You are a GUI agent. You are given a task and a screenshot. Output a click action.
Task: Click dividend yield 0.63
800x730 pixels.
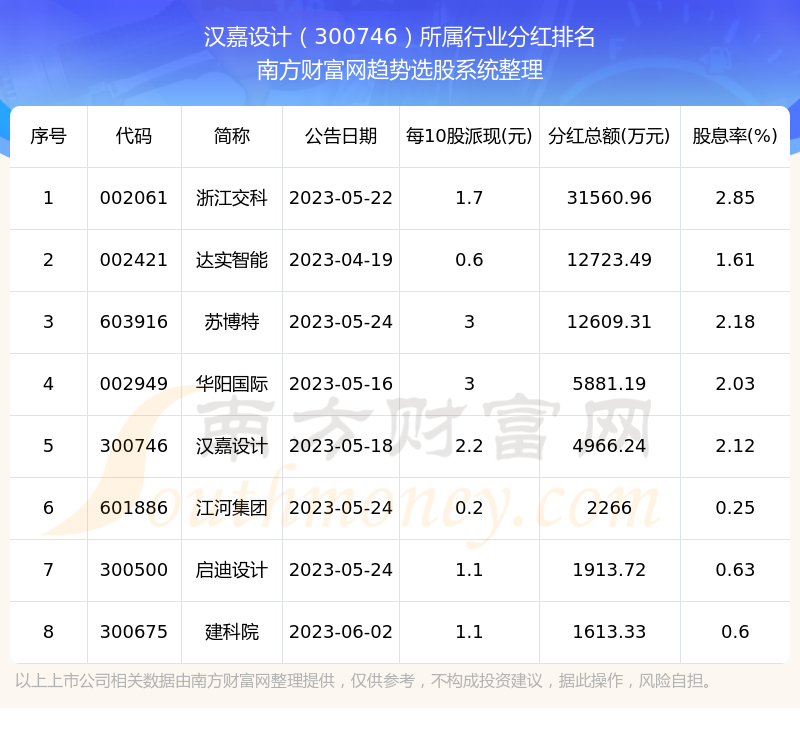(735, 570)
